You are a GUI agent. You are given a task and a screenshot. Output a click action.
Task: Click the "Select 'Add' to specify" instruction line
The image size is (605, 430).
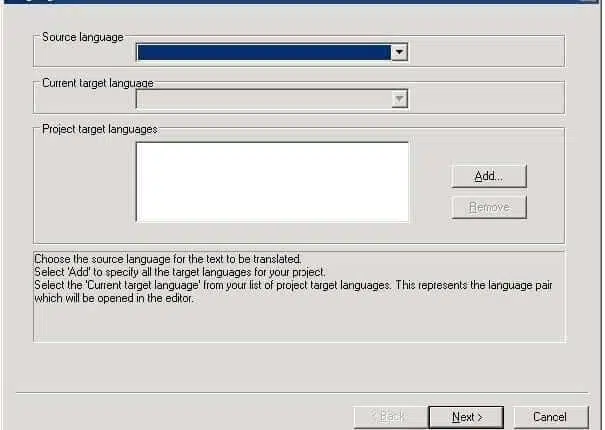180,272
